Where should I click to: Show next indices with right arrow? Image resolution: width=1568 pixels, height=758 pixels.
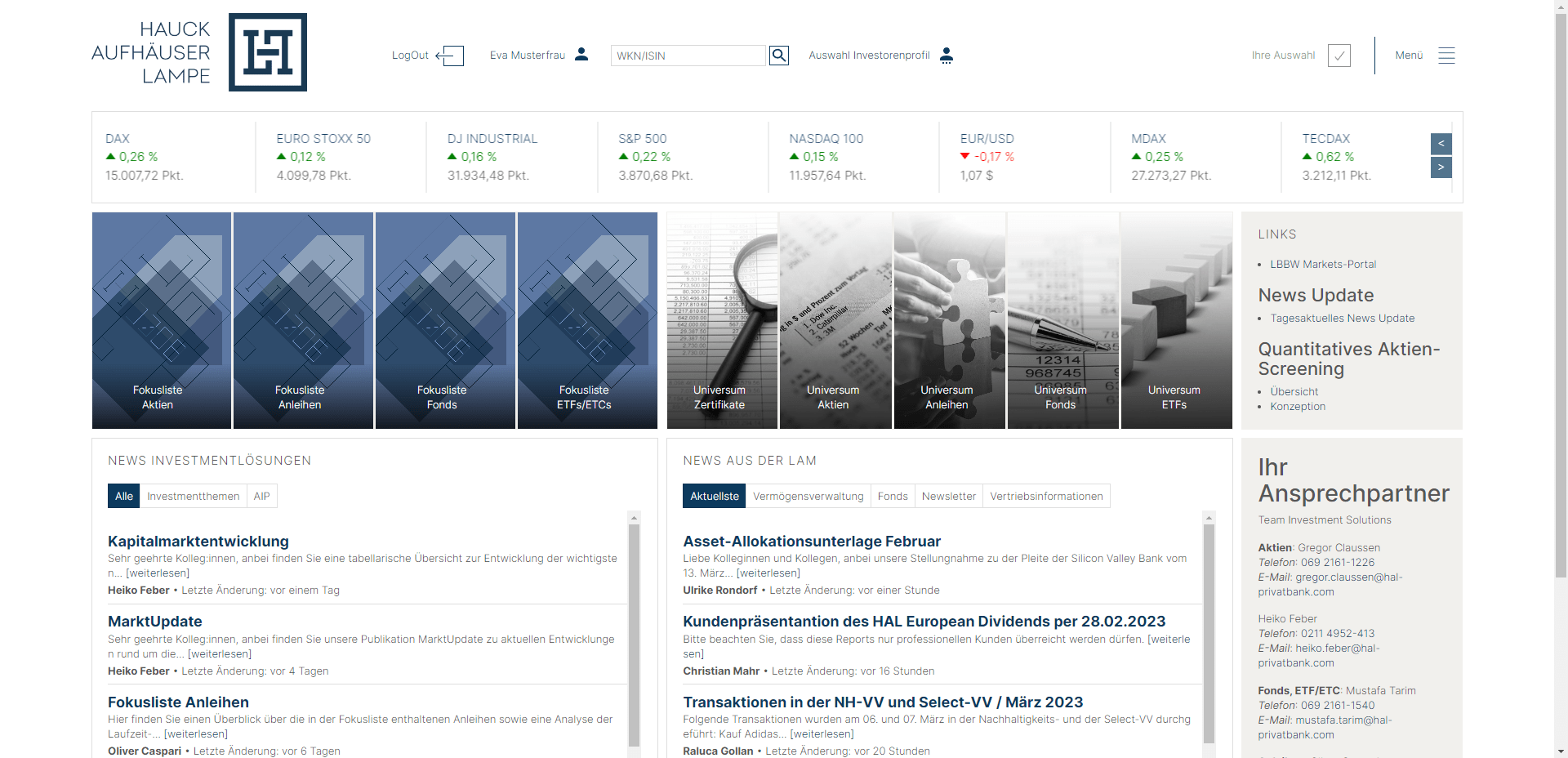click(1441, 167)
